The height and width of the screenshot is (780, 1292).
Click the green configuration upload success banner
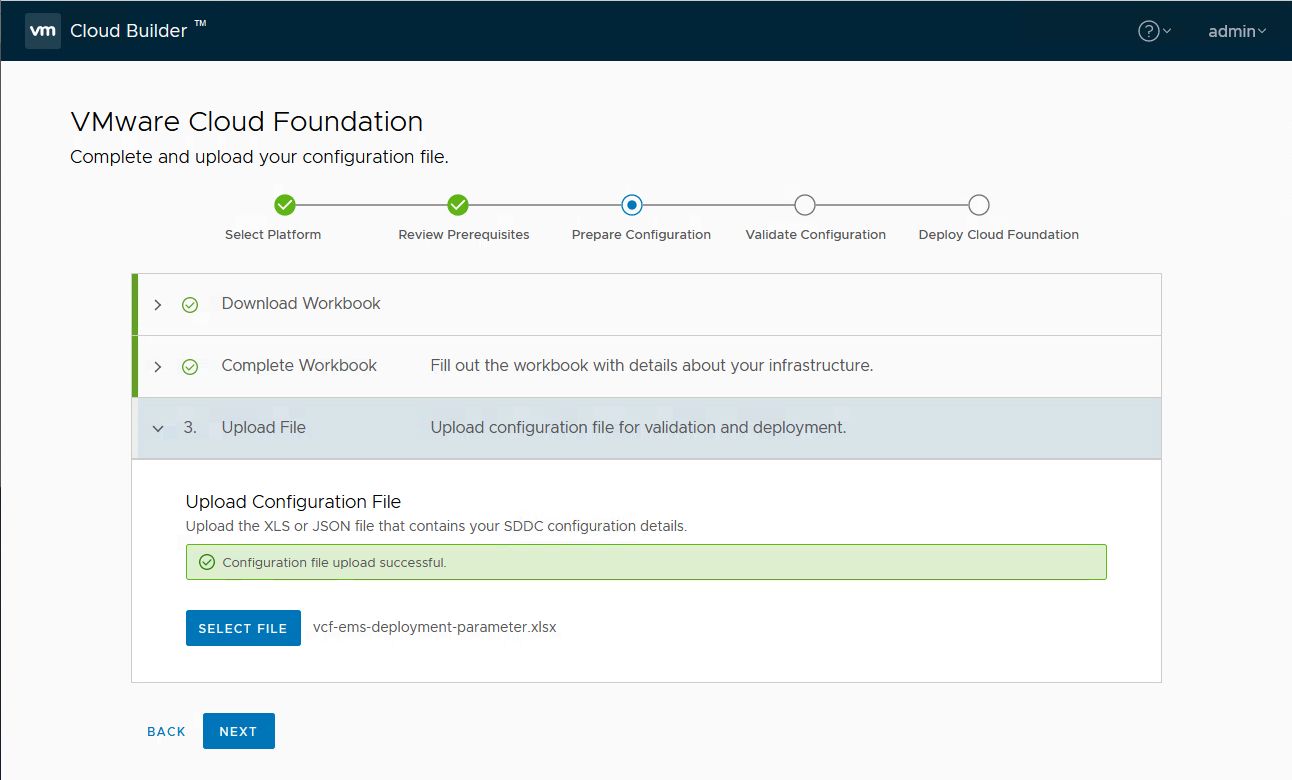[x=646, y=561]
